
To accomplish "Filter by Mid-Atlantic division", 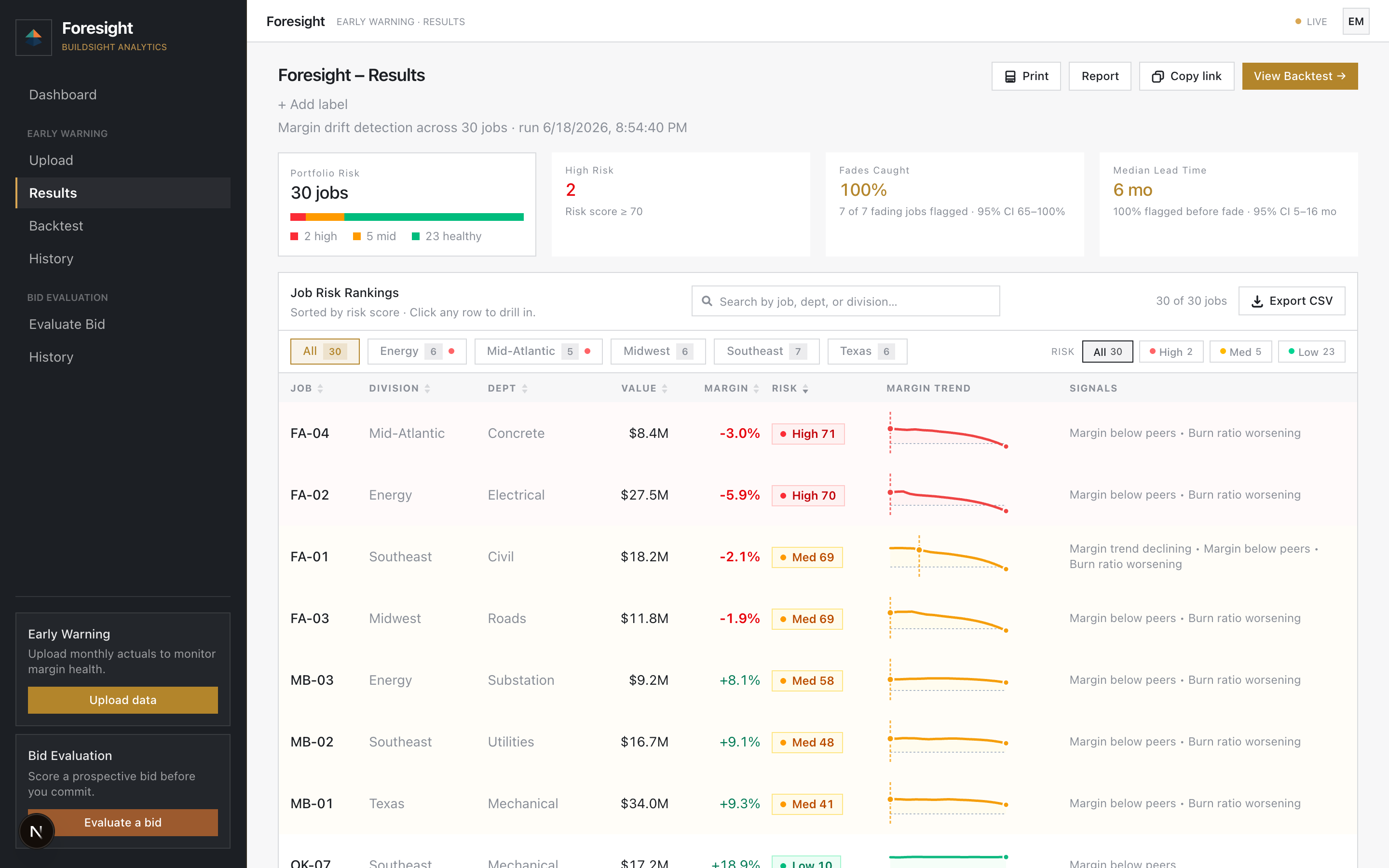I will click(538, 352).
